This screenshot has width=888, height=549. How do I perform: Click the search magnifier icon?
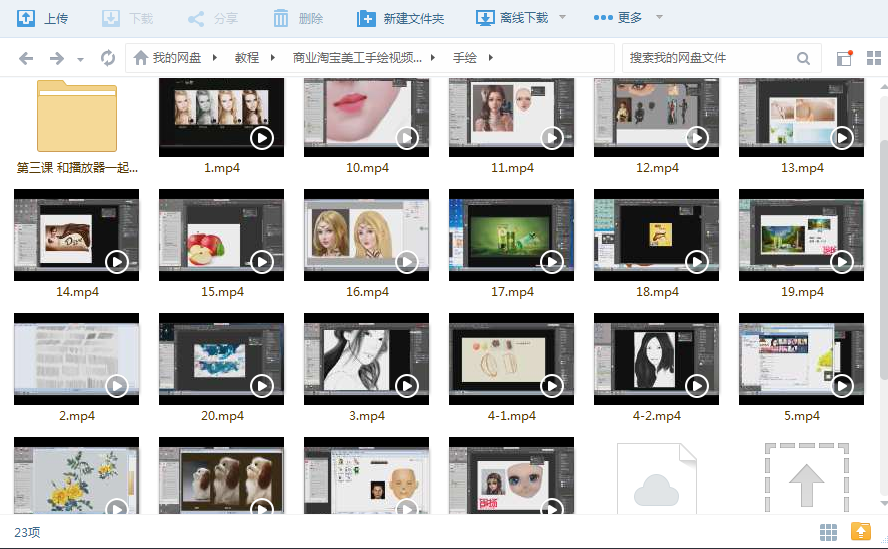pyautogui.click(x=803, y=58)
